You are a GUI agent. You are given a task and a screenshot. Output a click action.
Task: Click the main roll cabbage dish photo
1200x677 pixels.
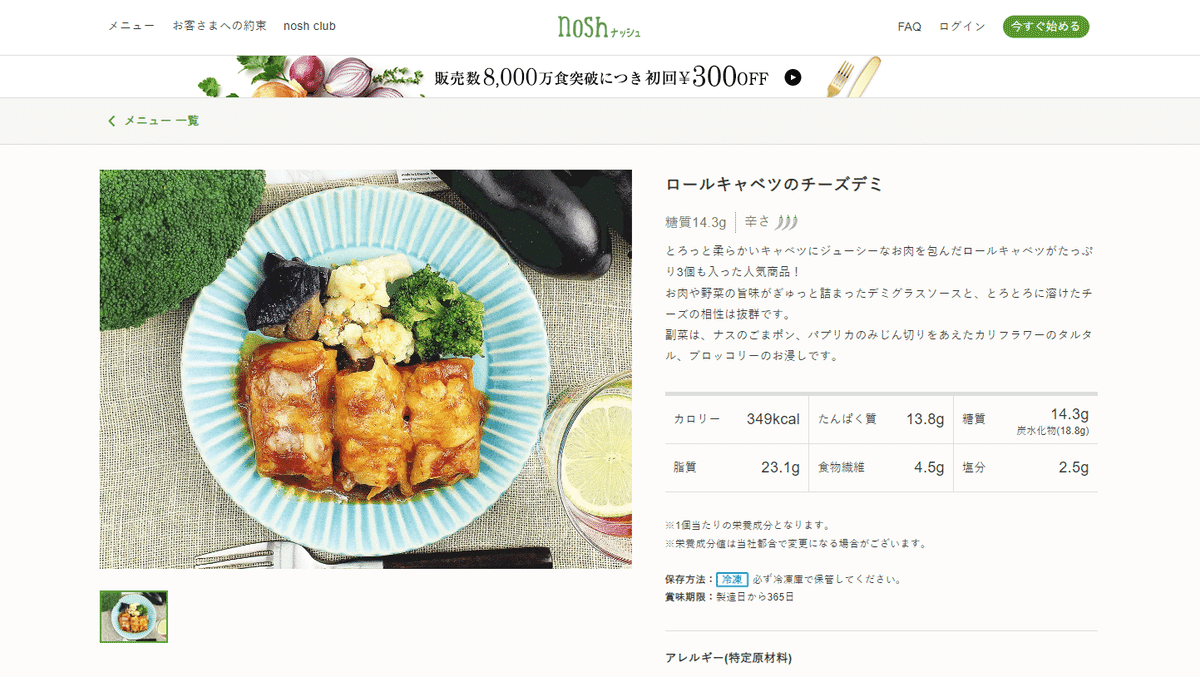point(366,369)
